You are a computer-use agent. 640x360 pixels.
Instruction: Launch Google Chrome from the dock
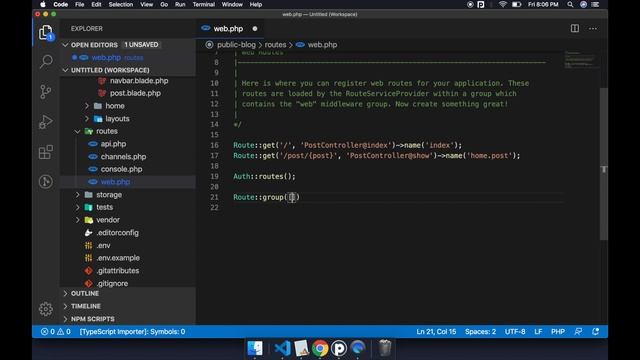(320, 348)
